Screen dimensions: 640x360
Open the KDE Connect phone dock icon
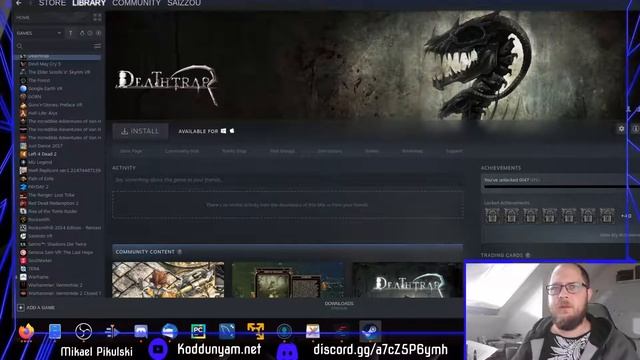pyautogui.click(x=55, y=331)
